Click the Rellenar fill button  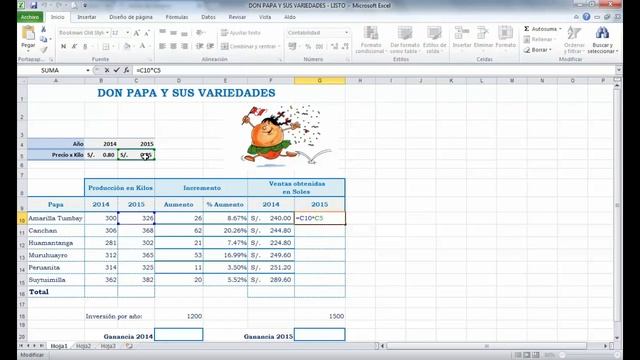pos(540,39)
